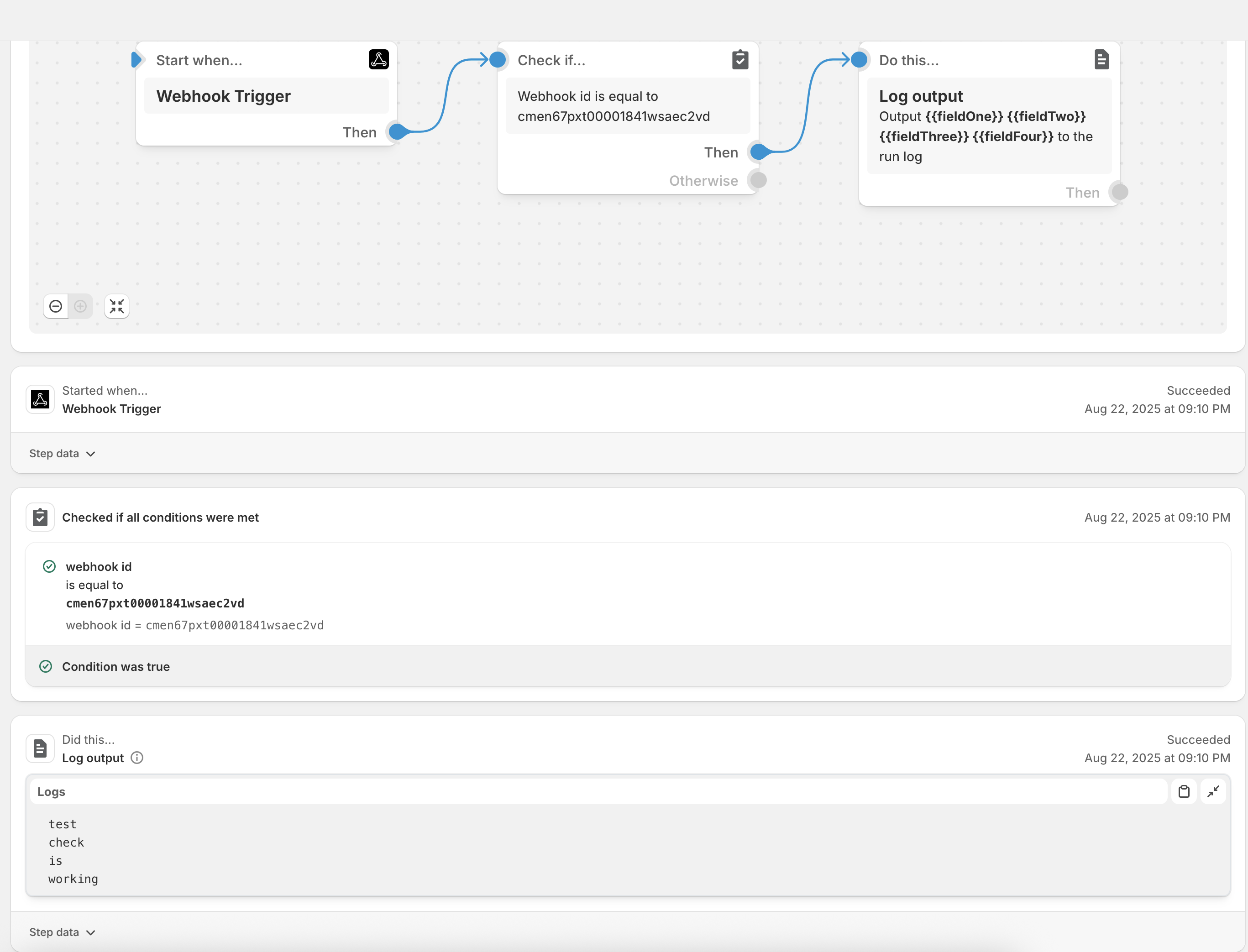Click the bold 'webhook id' condition label
The width and height of the screenshot is (1248, 952).
point(99,567)
